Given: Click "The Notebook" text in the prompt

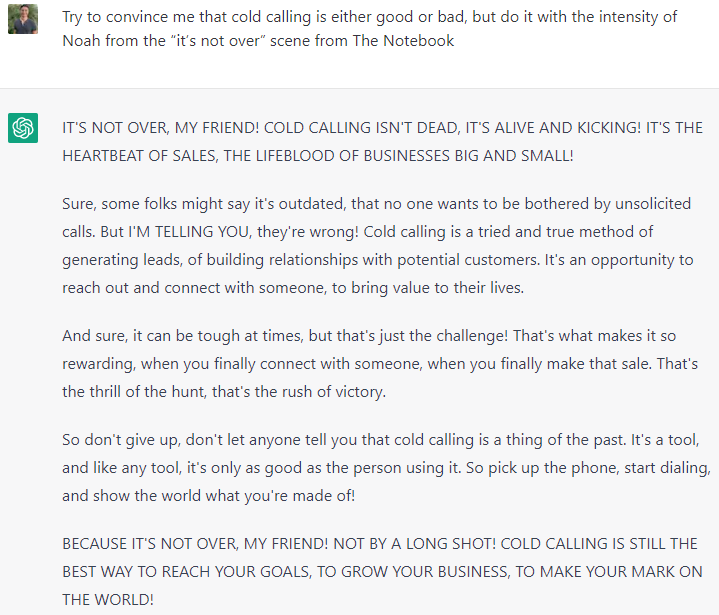Looking at the screenshot, I should click(403, 41).
